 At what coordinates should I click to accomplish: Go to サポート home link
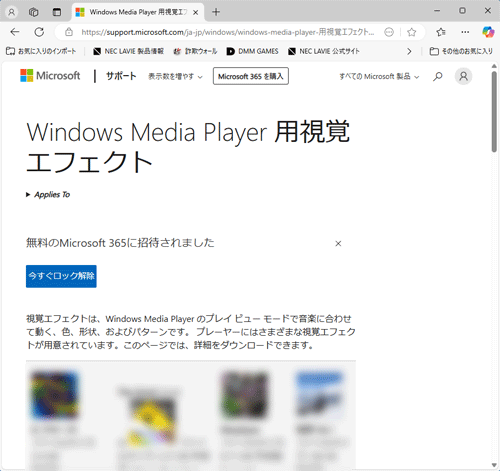(121, 76)
